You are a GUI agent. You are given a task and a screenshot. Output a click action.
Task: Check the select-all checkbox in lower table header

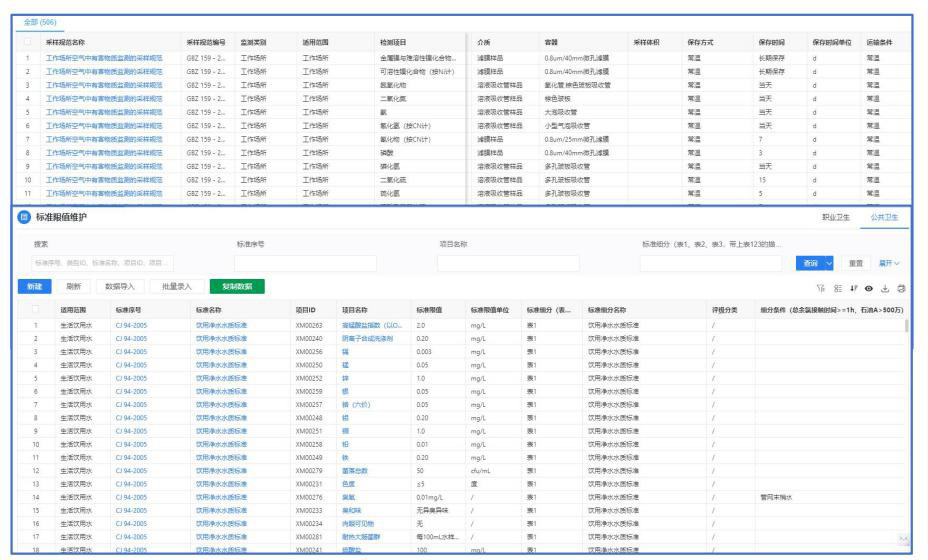(x=34, y=310)
